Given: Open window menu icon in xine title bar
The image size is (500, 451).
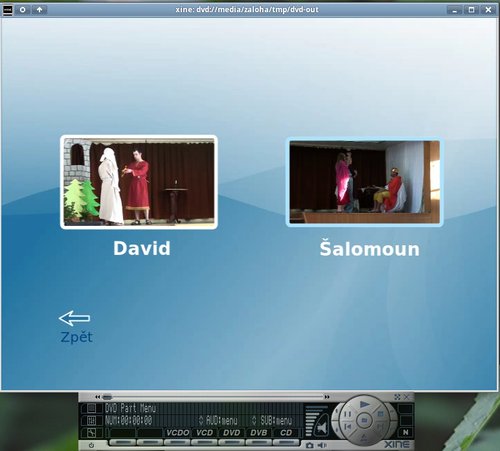Looking at the screenshot, I should point(7,10).
